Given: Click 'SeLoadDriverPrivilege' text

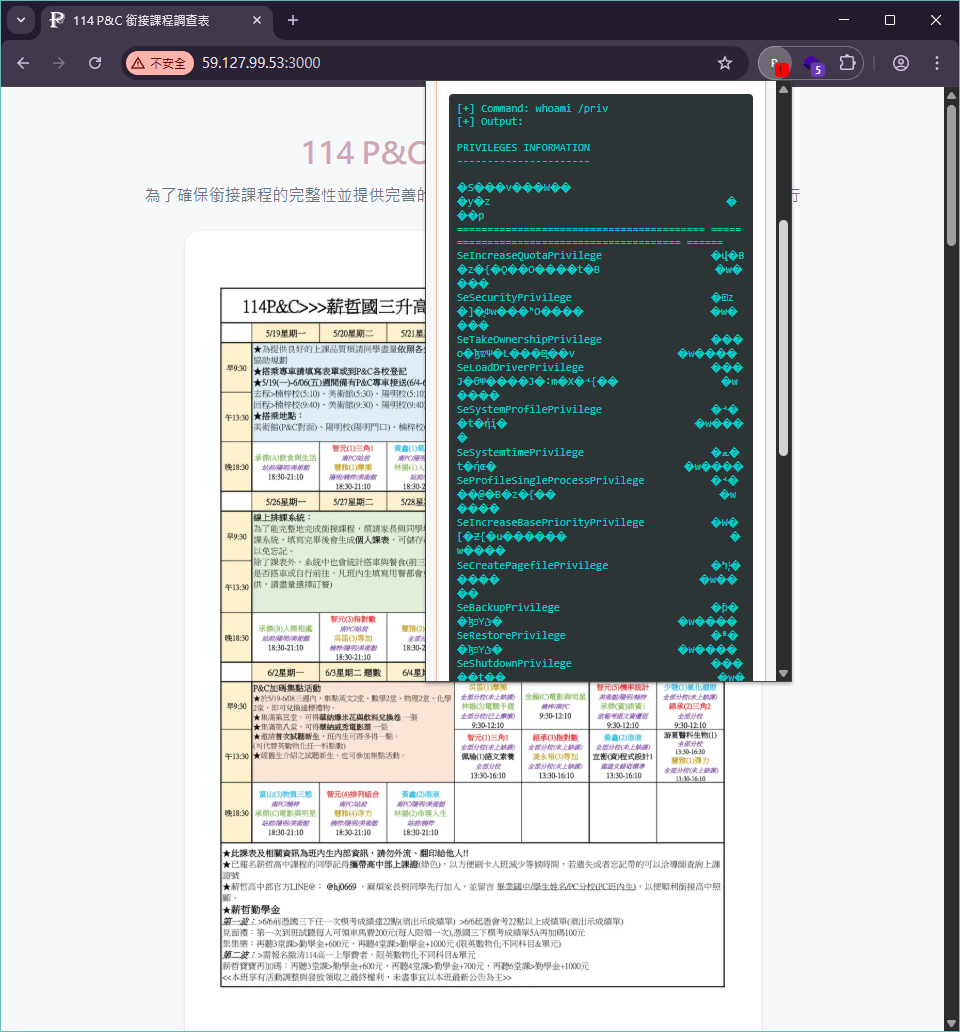Looking at the screenshot, I should point(520,367).
